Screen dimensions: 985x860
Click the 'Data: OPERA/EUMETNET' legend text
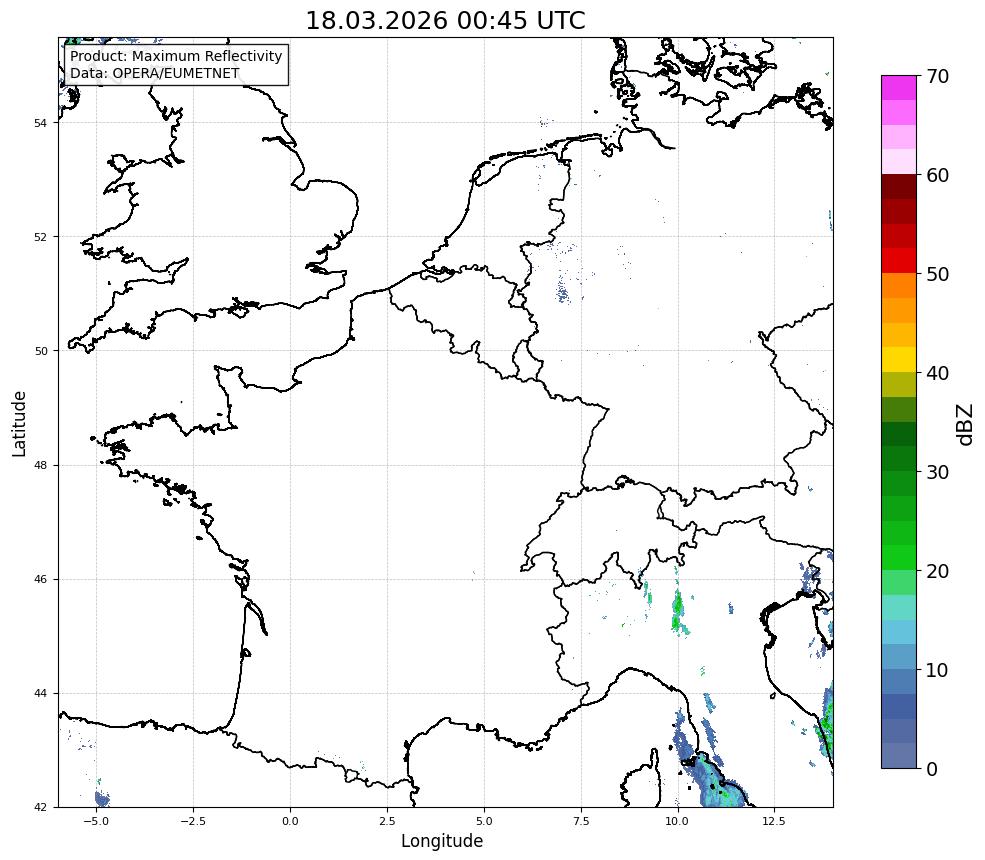155,73
